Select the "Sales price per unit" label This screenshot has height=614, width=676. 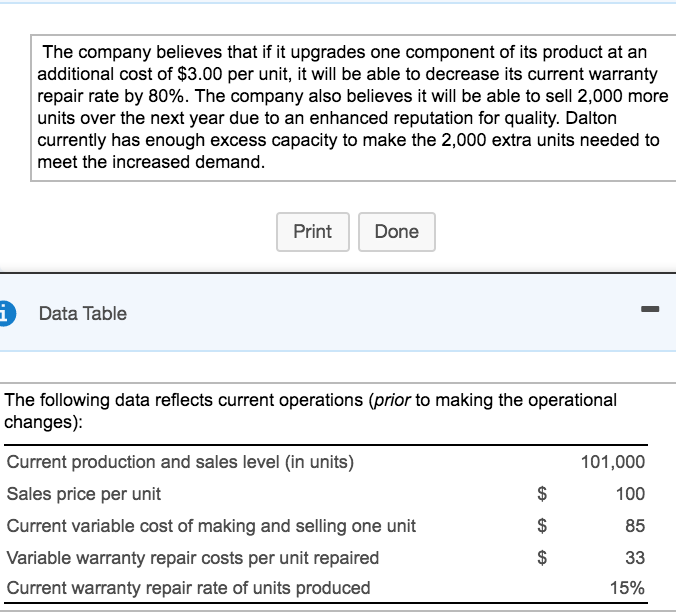click(84, 494)
